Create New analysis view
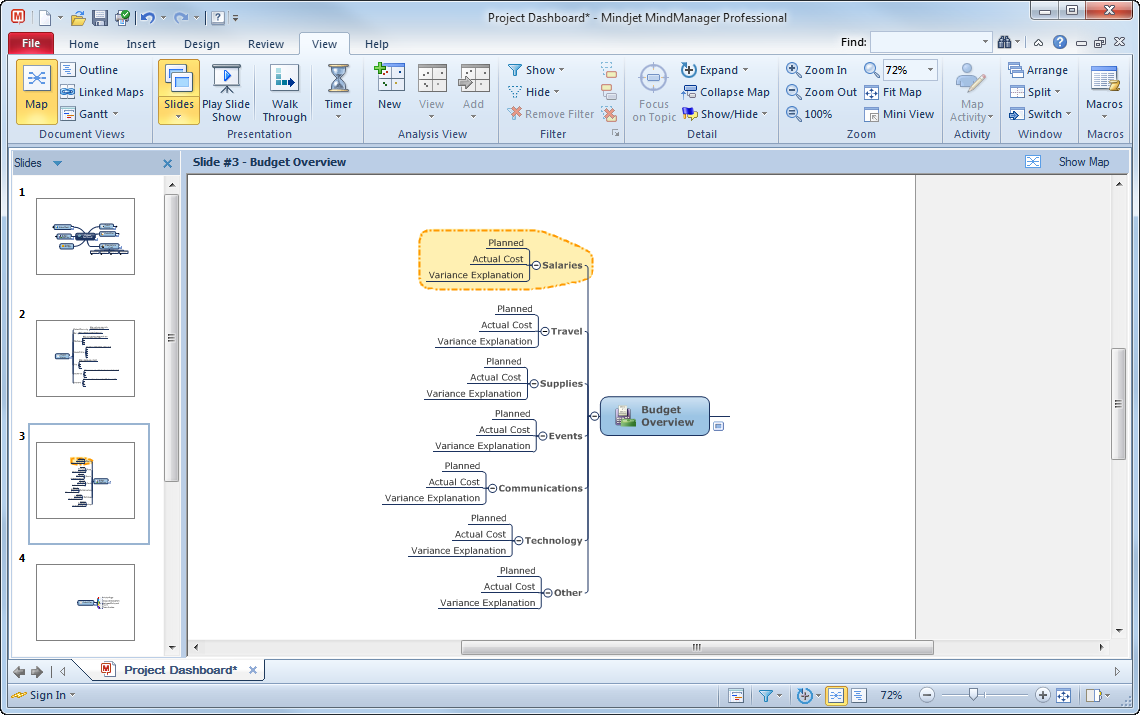 coord(390,87)
